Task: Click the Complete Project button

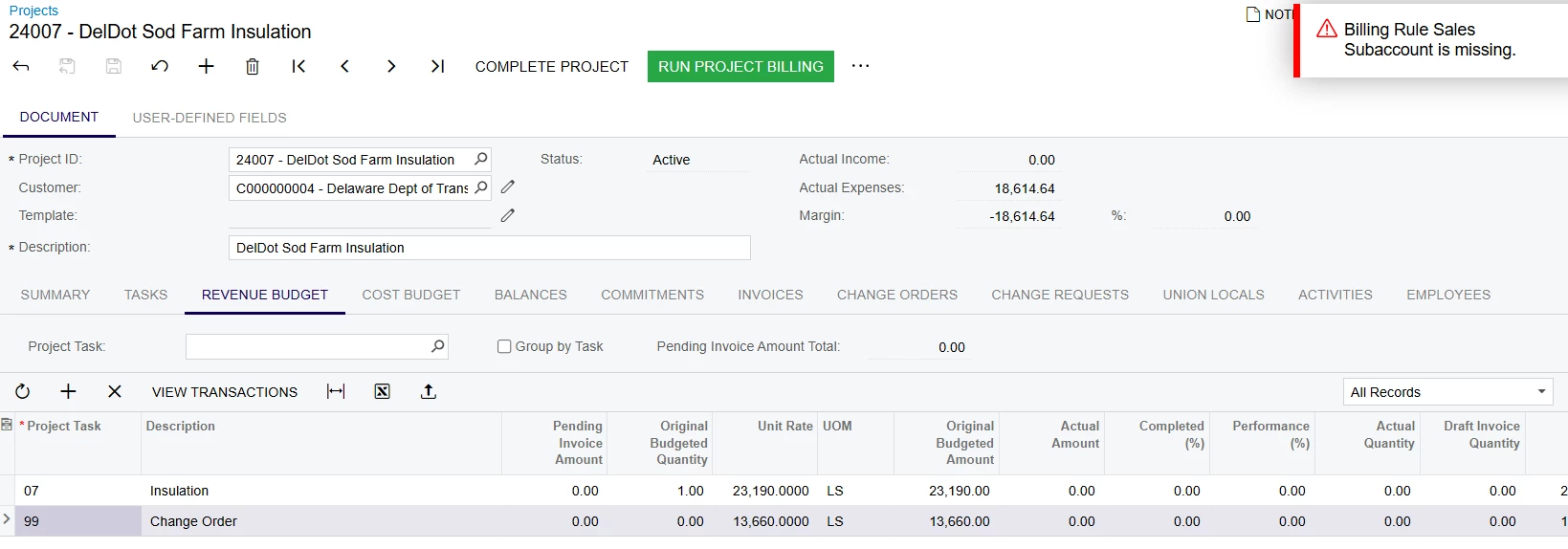Action: coord(552,67)
